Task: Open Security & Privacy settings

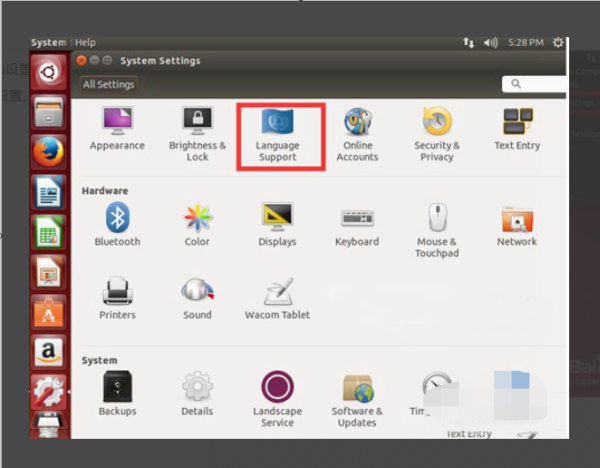Action: (437, 134)
